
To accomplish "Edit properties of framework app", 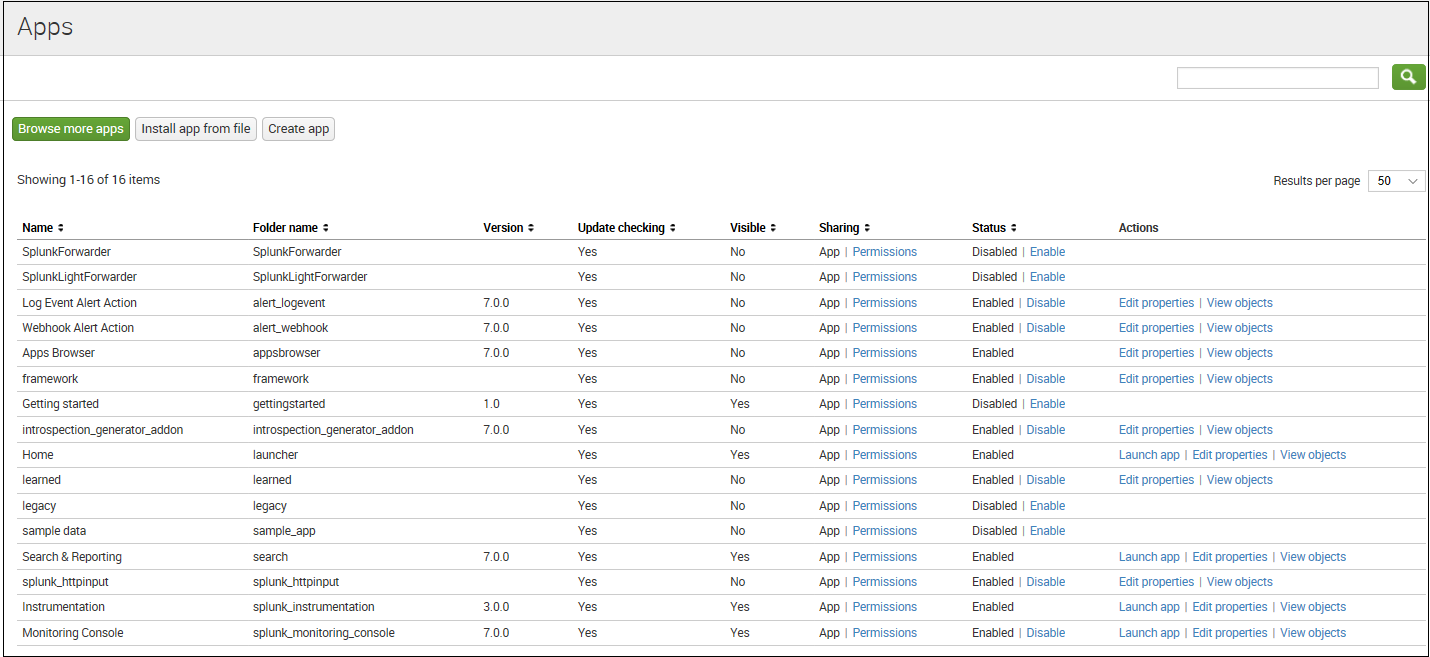I will pos(1156,379).
